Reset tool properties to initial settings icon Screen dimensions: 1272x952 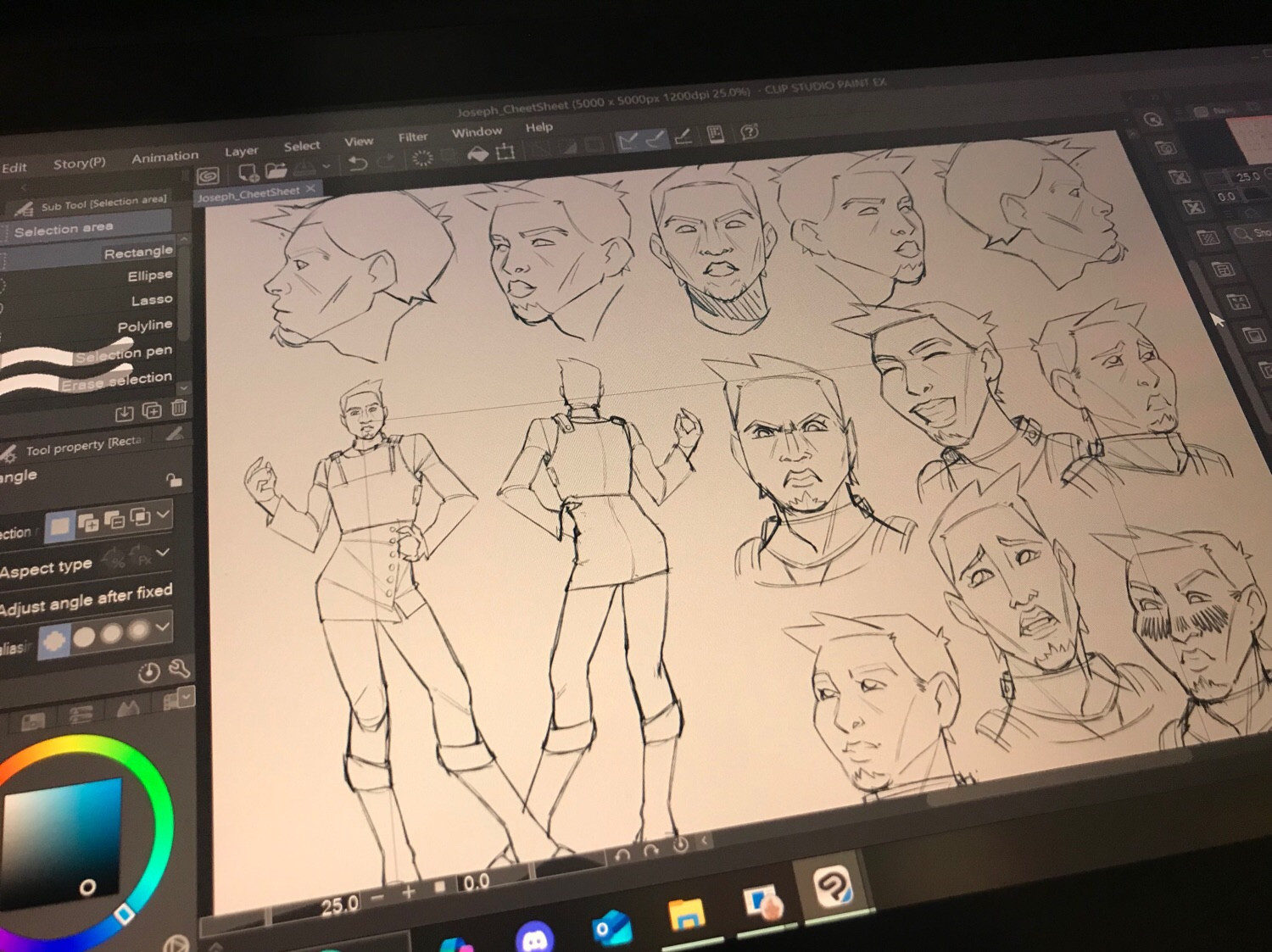148,673
